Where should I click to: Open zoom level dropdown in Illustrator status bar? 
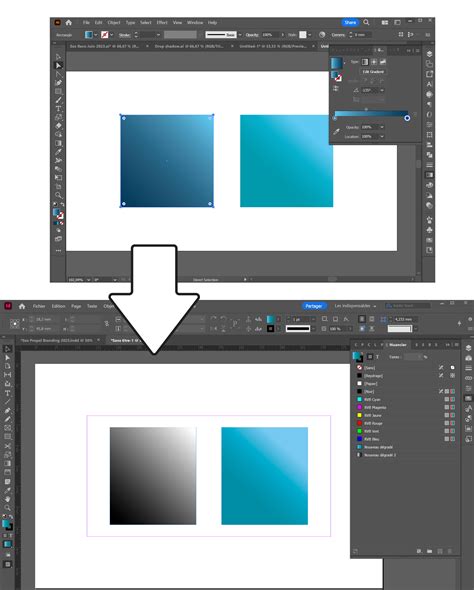click(x=88, y=280)
